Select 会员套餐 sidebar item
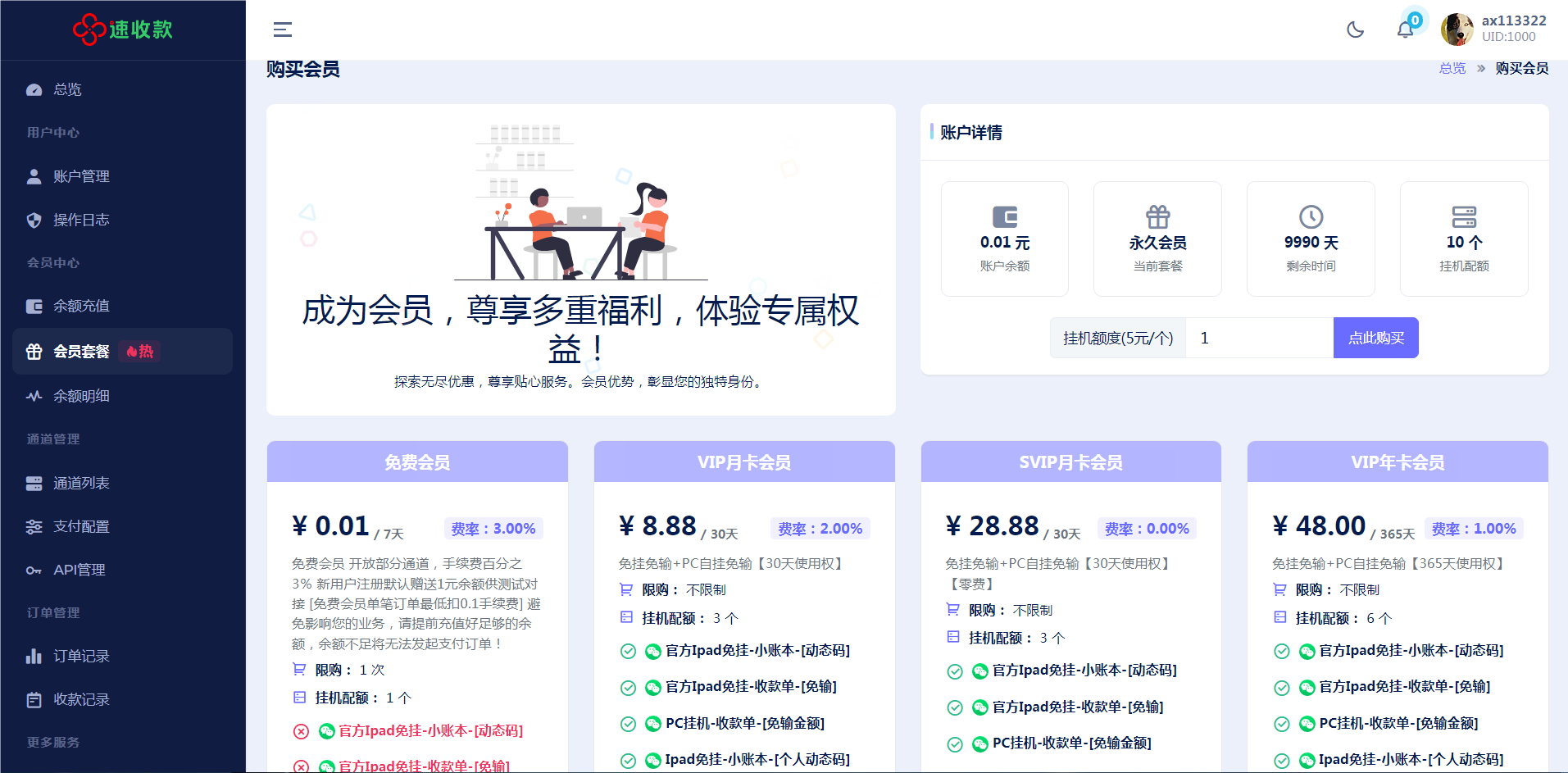This screenshot has width=1568, height=773. [x=81, y=352]
